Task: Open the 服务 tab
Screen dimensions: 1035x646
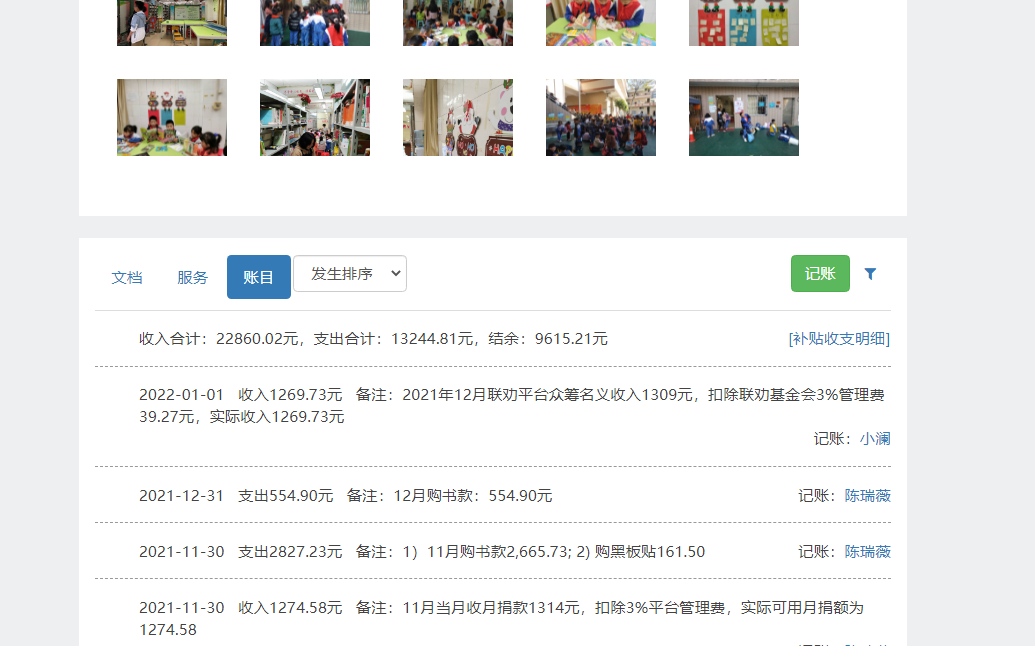Action: click(x=193, y=278)
